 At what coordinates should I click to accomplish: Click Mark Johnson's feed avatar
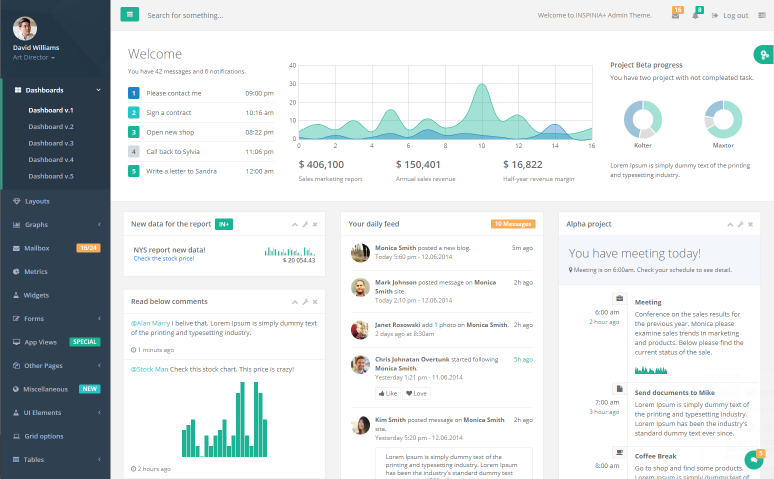360,287
